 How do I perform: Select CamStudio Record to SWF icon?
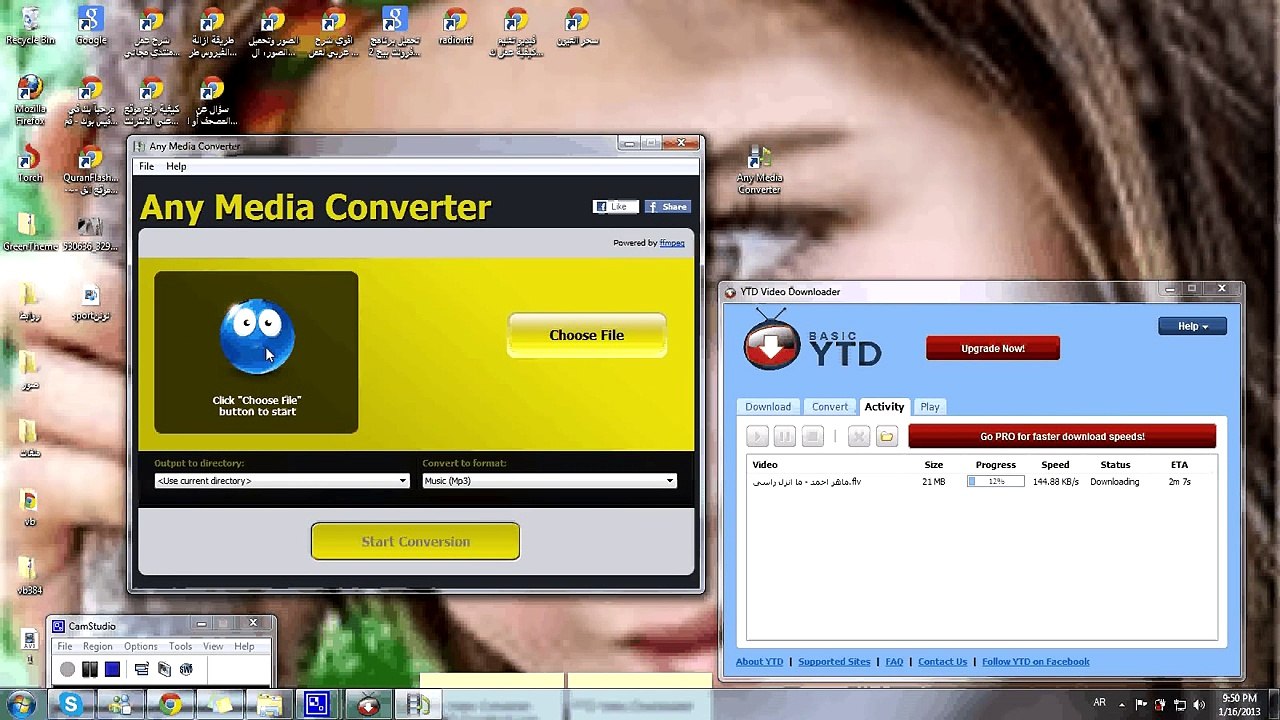pos(186,669)
